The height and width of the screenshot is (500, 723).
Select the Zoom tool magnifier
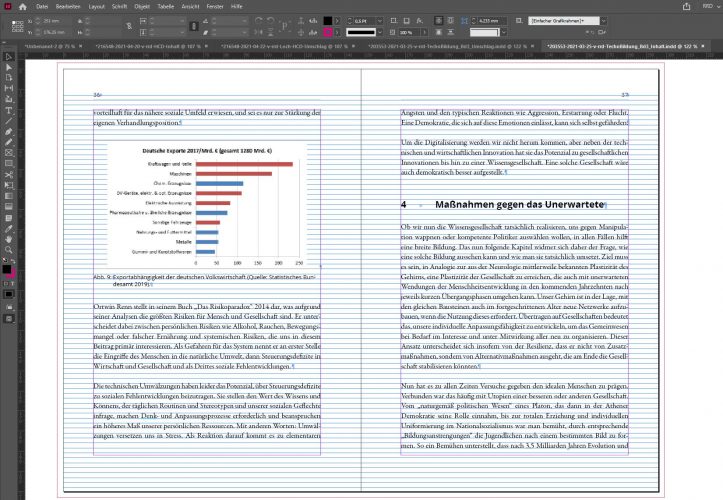coord(8,250)
